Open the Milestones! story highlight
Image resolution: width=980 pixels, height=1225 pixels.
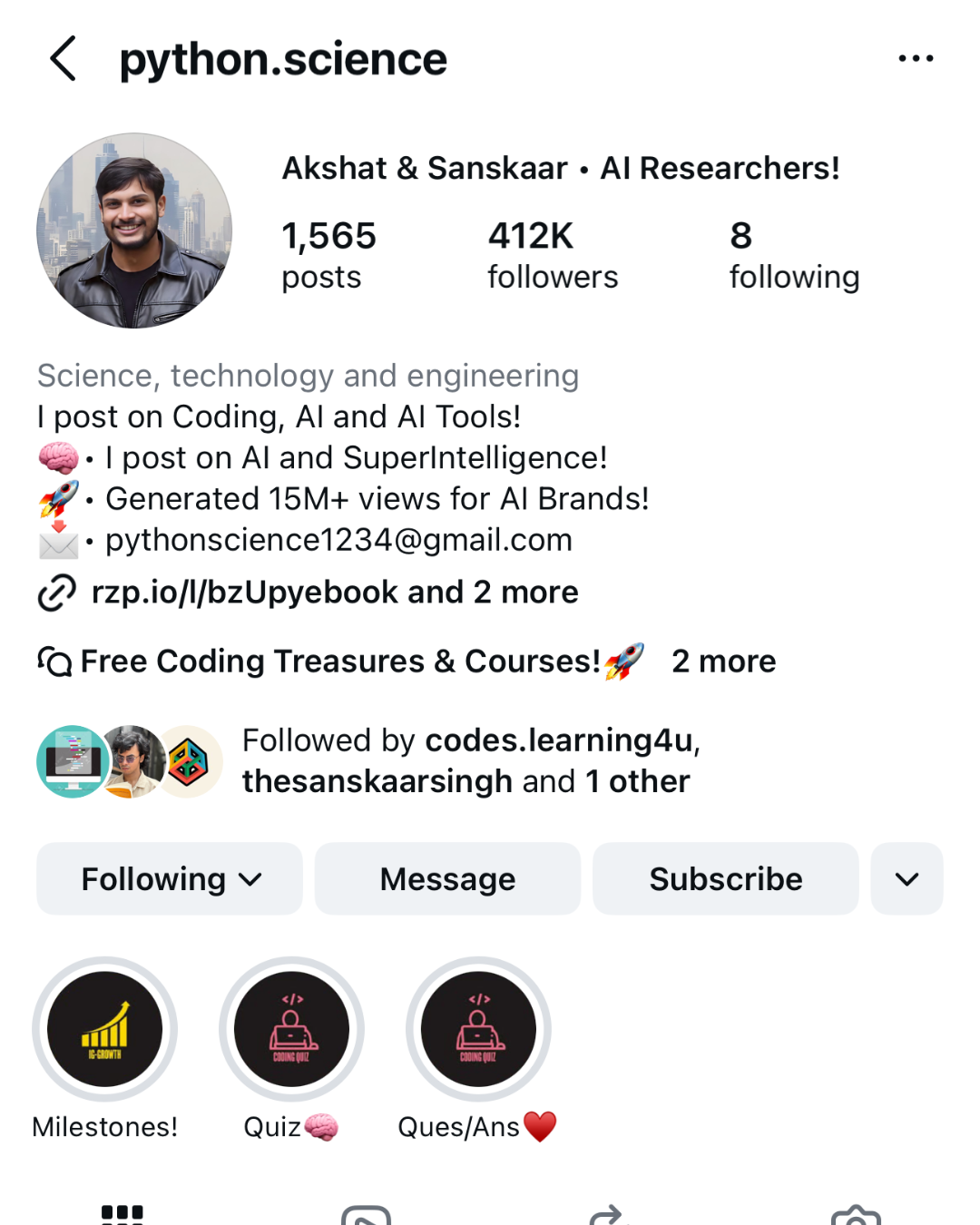pyautogui.click(x=105, y=1029)
